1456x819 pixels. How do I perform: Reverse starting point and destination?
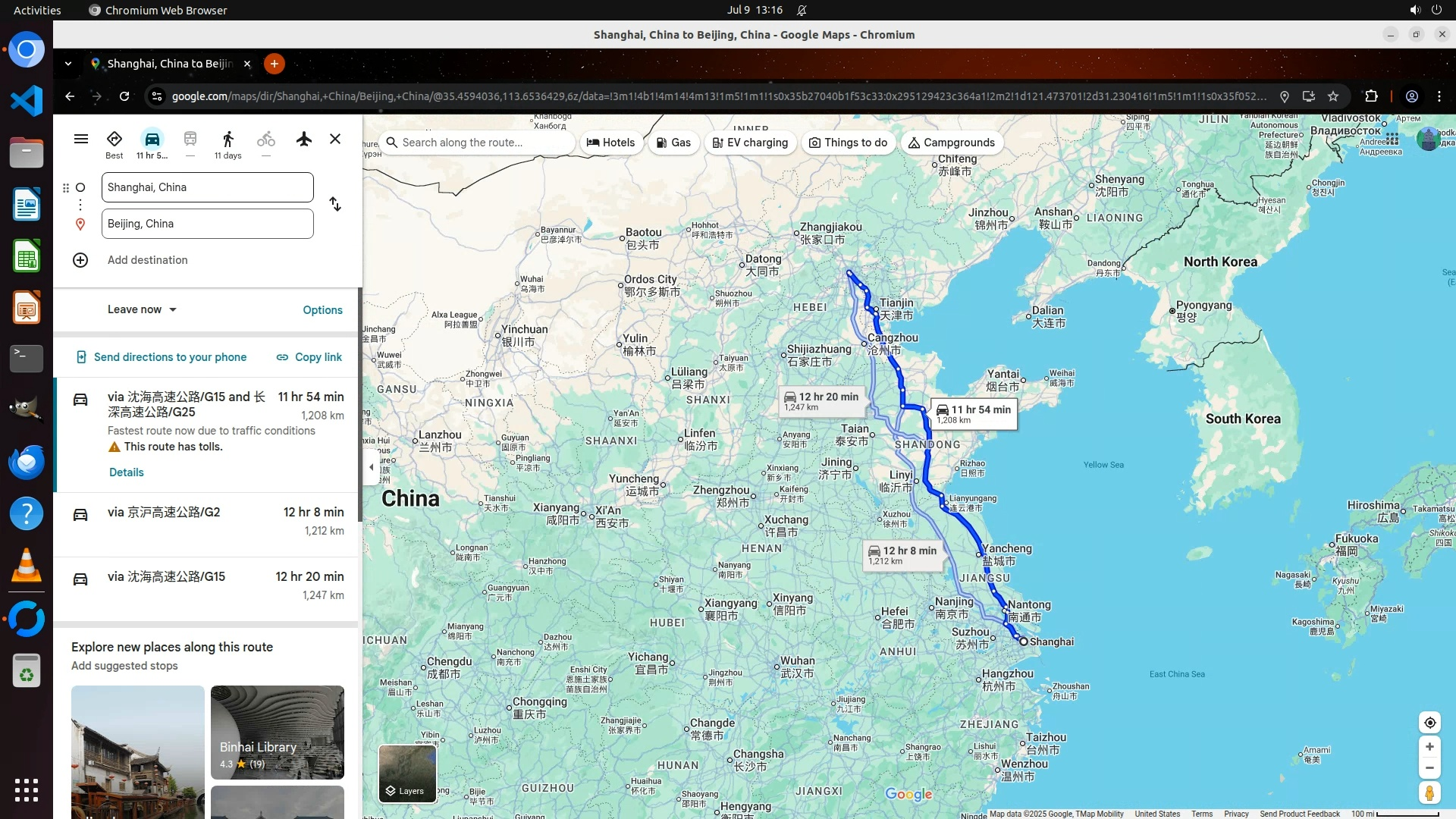(x=335, y=205)
